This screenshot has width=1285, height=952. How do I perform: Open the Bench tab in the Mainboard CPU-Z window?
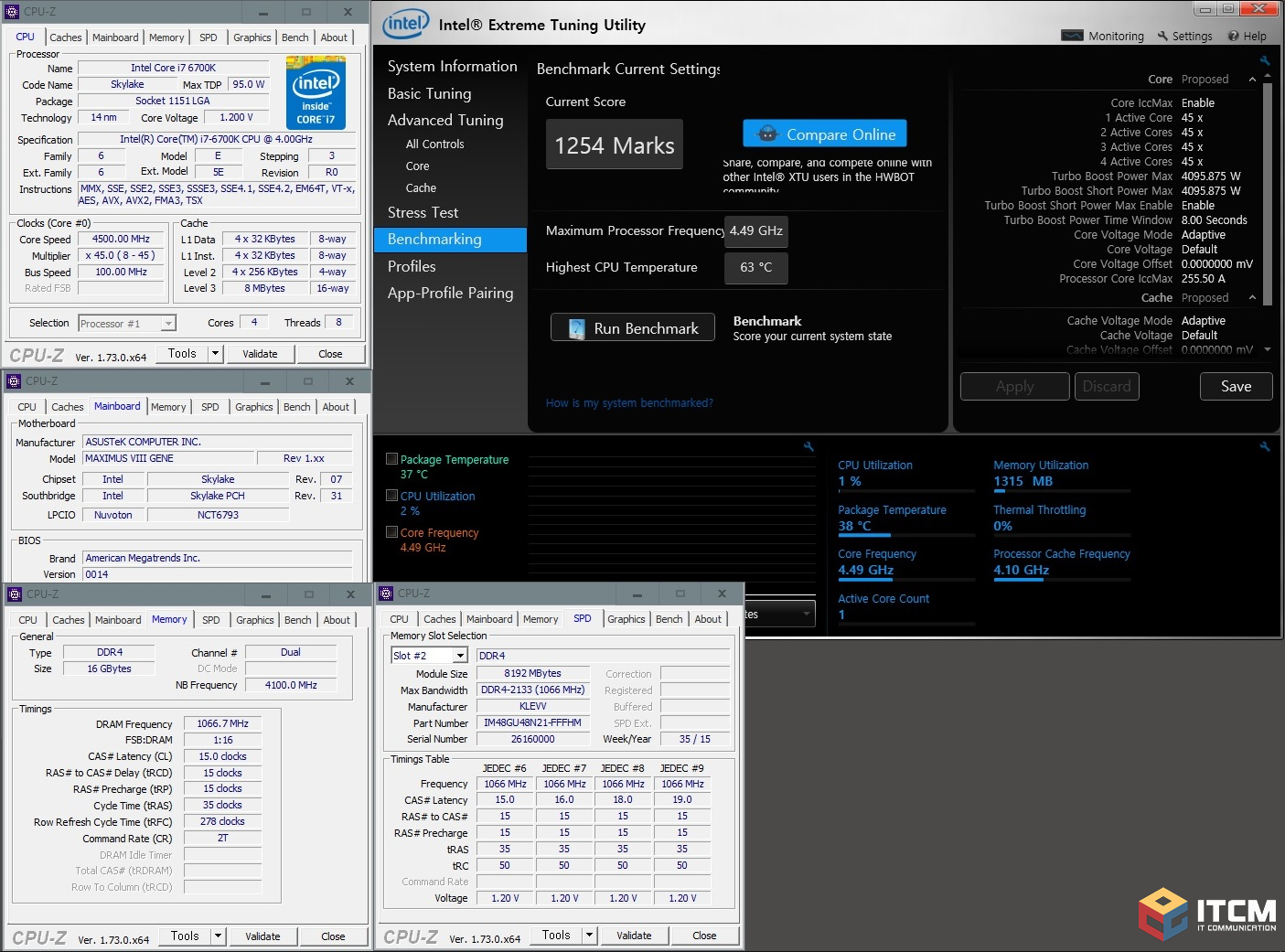[297, 407]
